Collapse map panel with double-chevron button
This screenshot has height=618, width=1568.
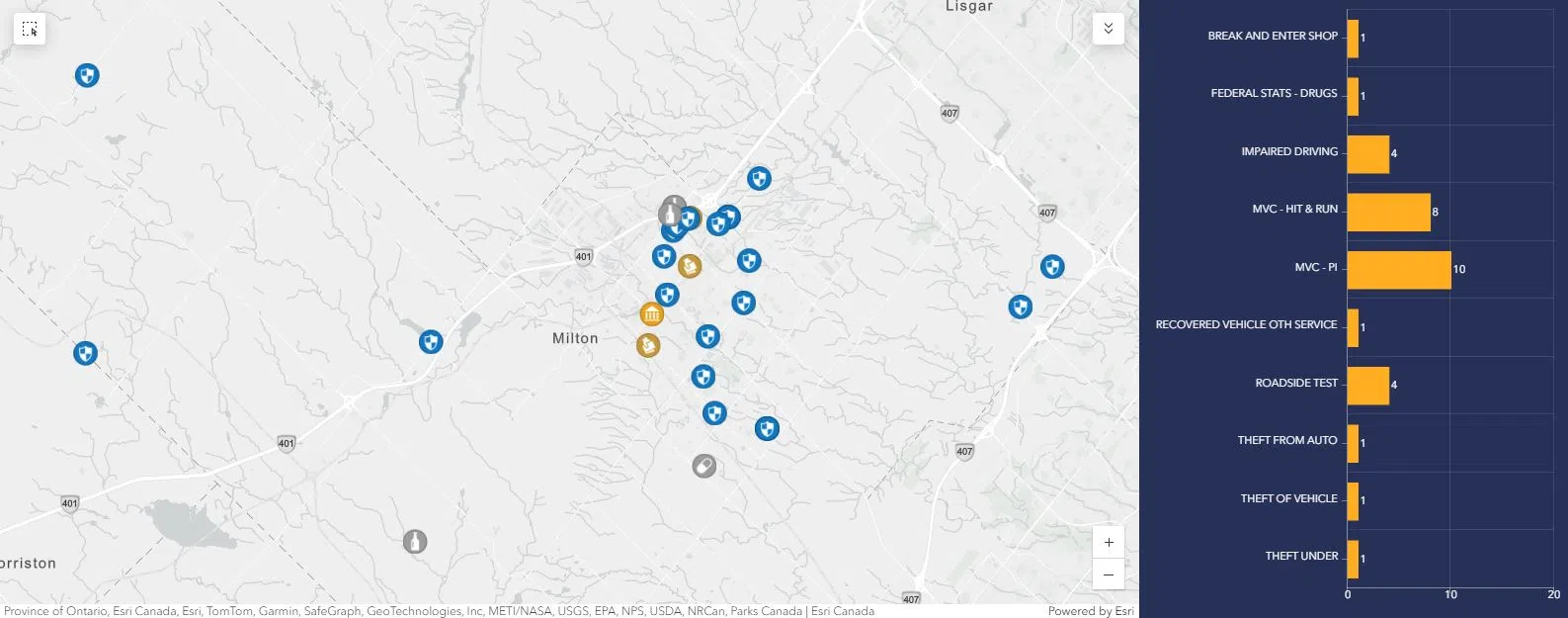[1108, 29]
